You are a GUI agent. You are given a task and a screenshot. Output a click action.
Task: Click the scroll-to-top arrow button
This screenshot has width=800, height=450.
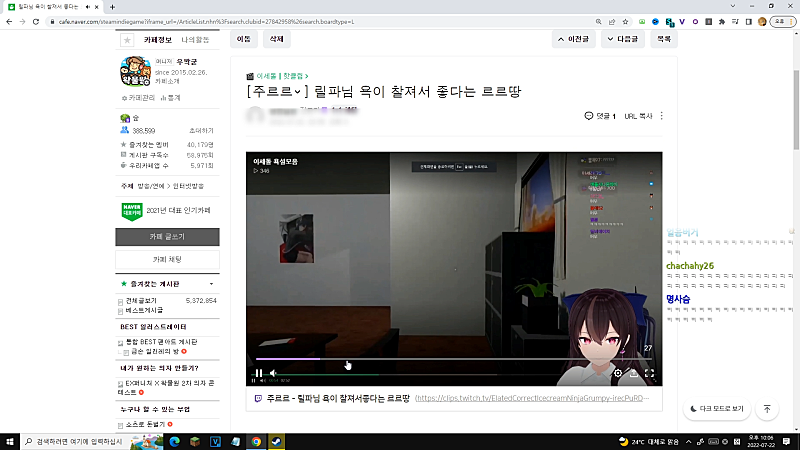click(767, 409)
